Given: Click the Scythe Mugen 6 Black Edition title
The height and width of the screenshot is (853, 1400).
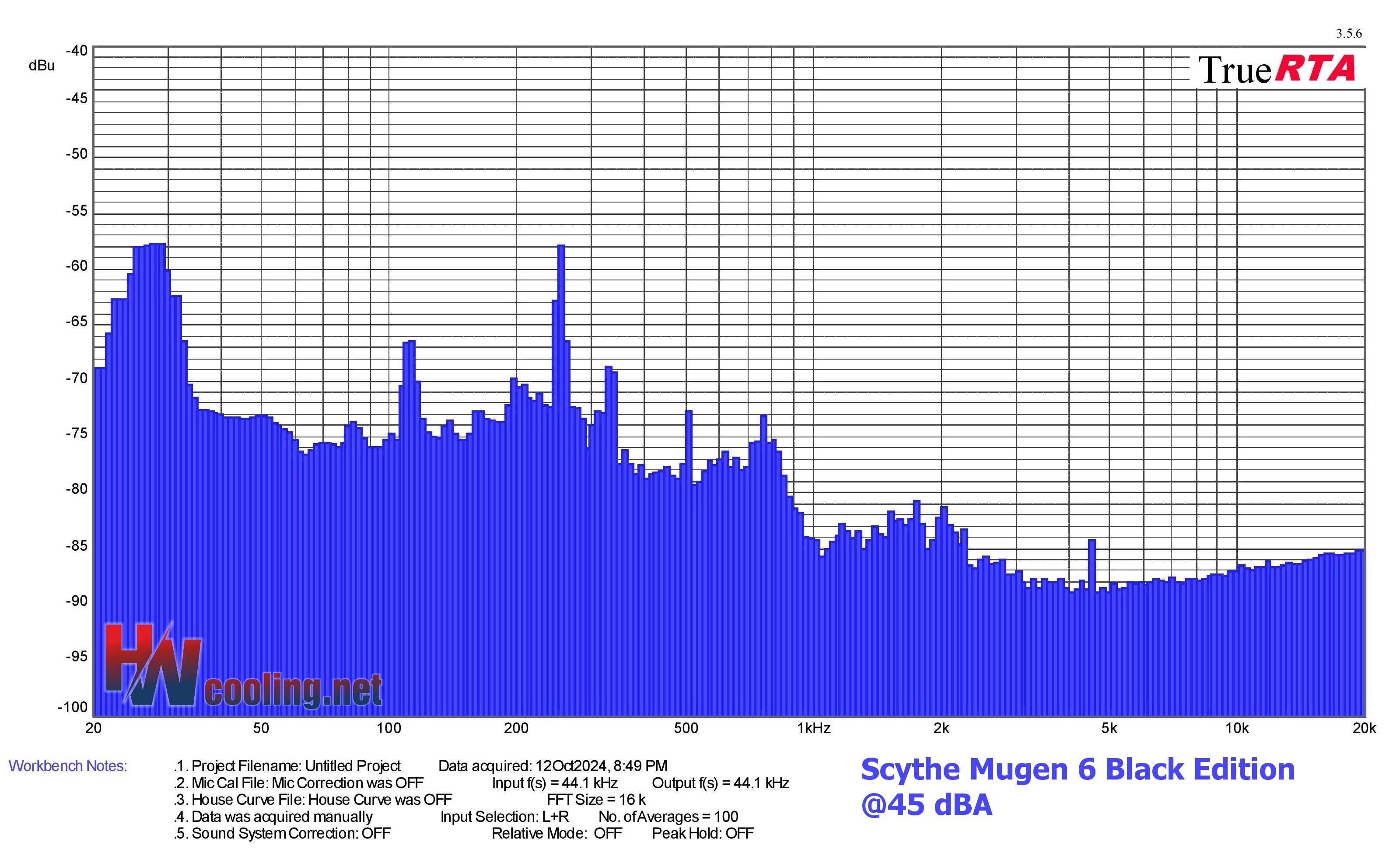Looking at the screenshot, I should 1078,769.
